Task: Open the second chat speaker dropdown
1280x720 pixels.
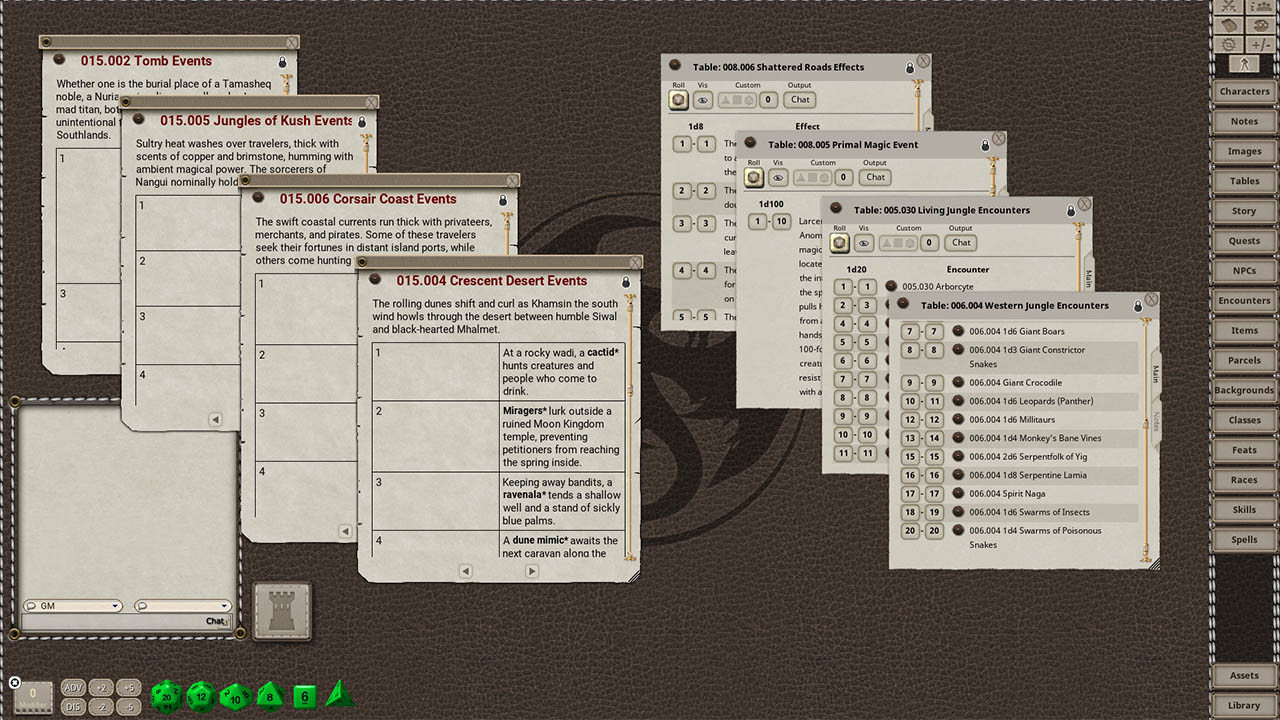Action: (183, 605)
